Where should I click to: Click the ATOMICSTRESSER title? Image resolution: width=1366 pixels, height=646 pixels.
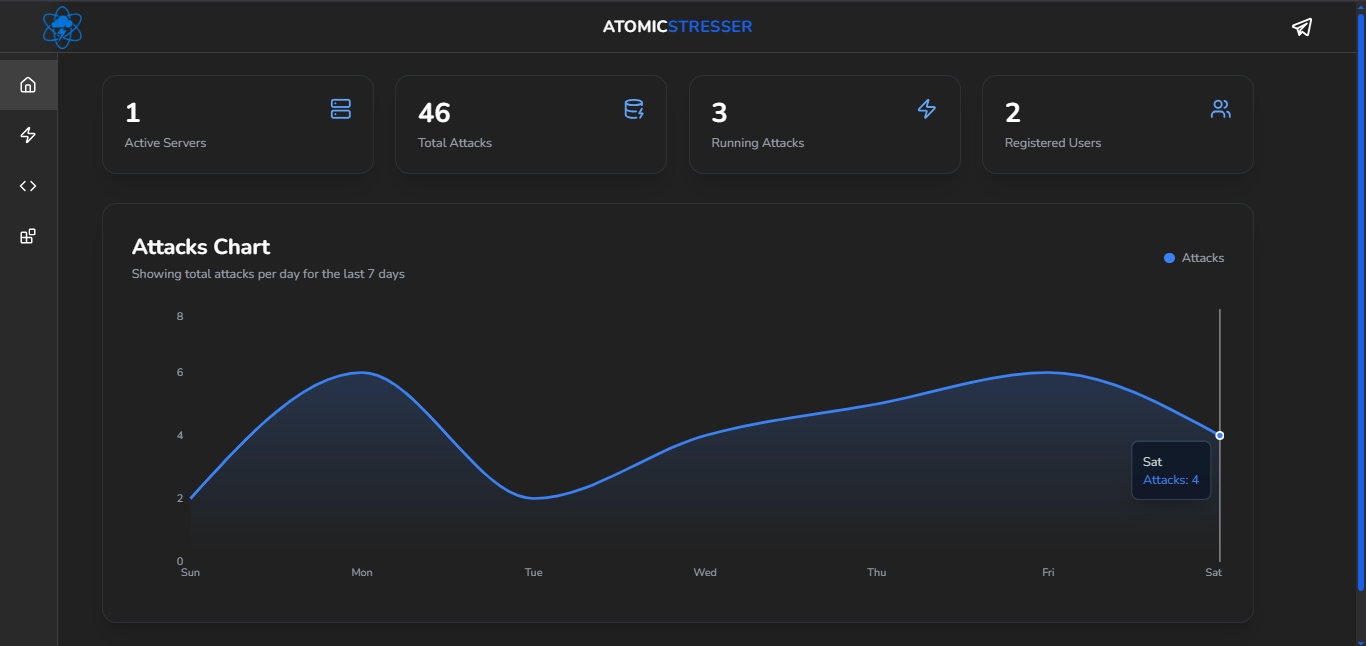[677, 27]
